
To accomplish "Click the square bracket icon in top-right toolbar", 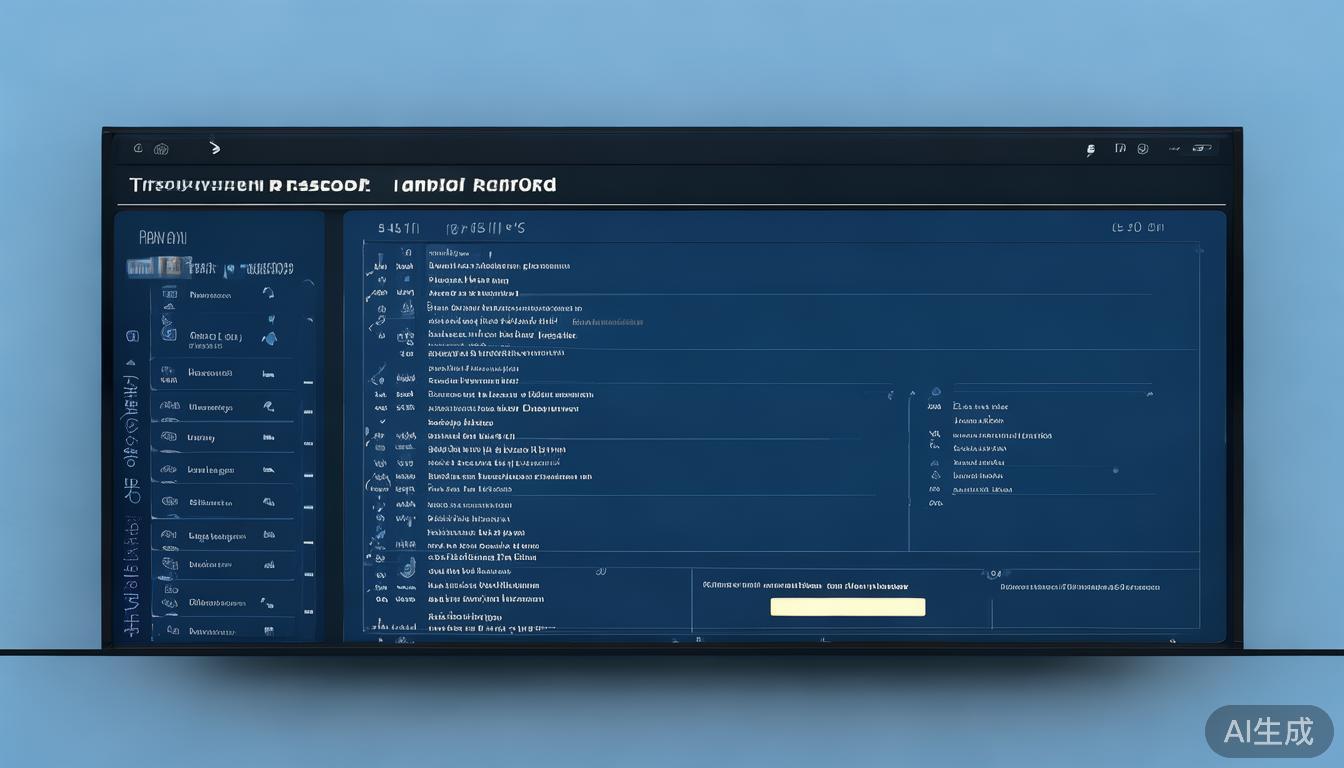I will tap(1120, 148).
